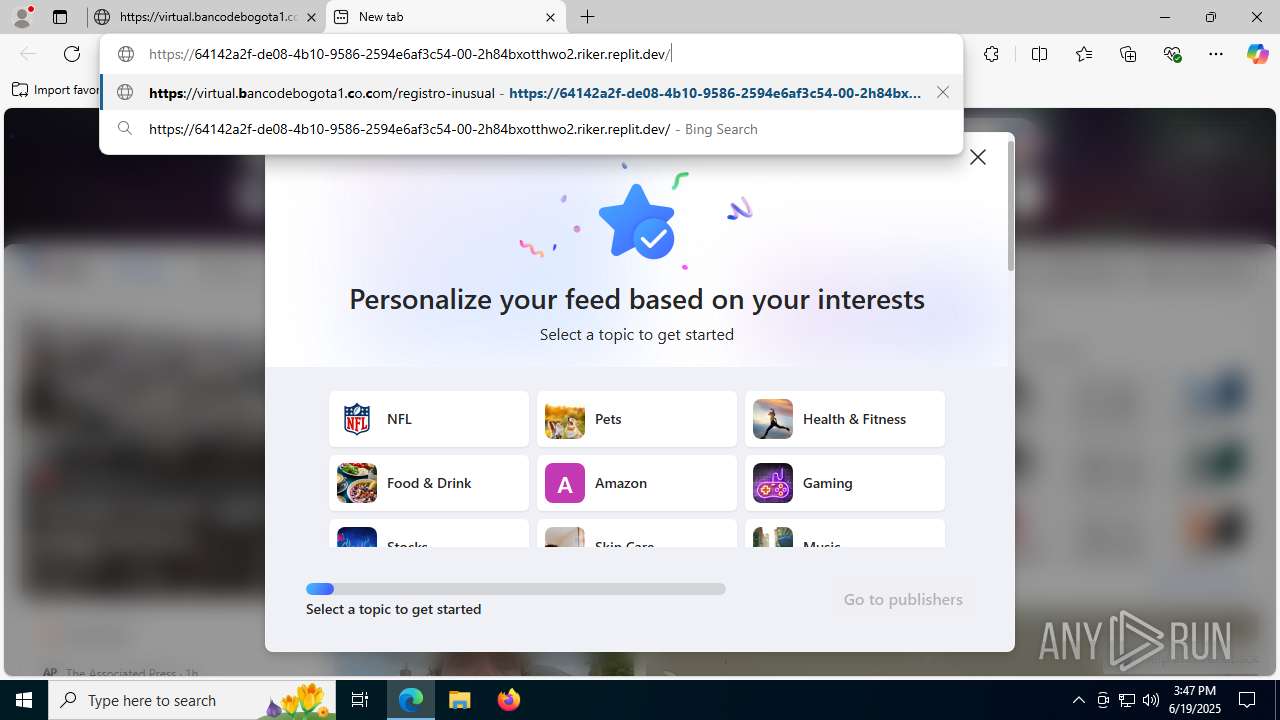Open the network icon in tray

tap(1127, 700)
